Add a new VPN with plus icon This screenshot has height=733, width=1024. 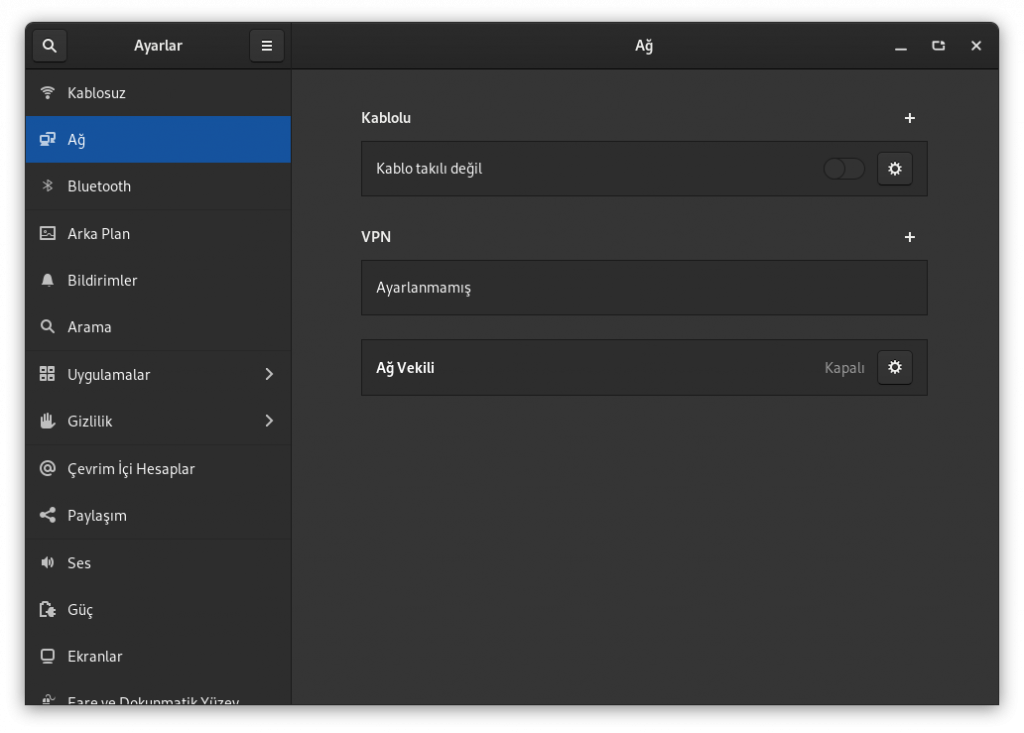tap(909, 237)
